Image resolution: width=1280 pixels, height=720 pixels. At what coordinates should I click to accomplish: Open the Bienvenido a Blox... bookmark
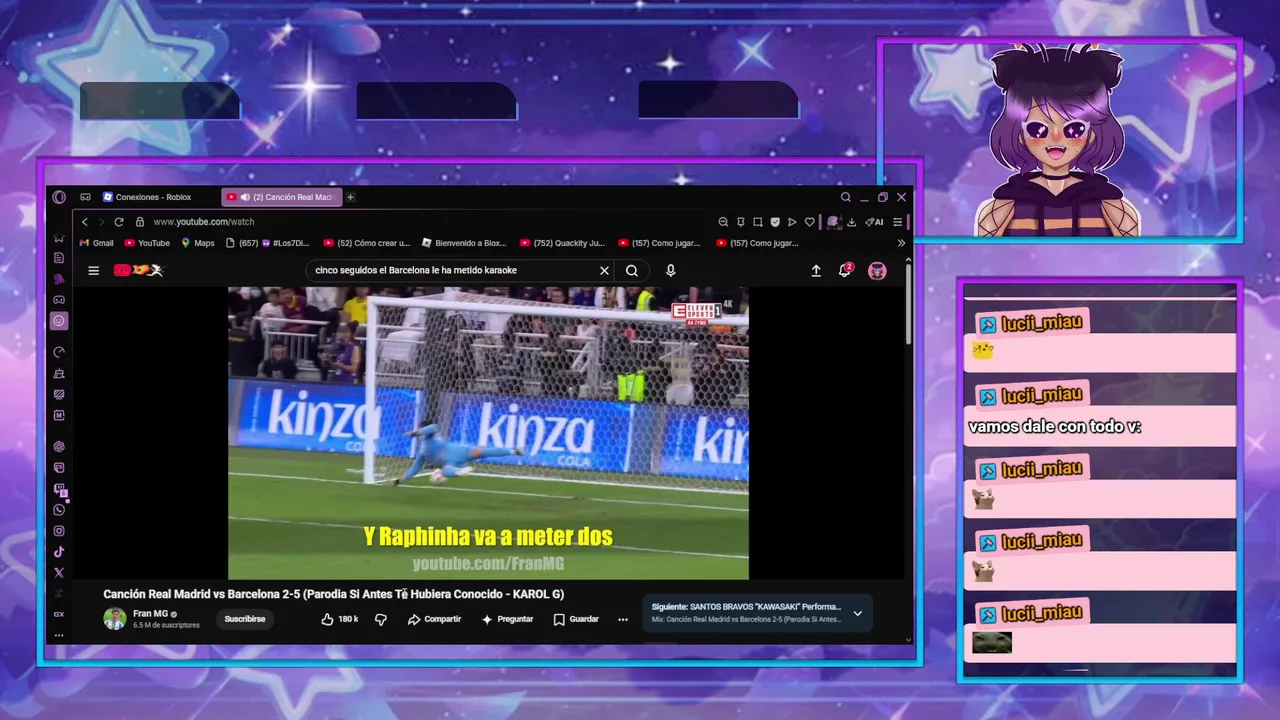point(464,243)
